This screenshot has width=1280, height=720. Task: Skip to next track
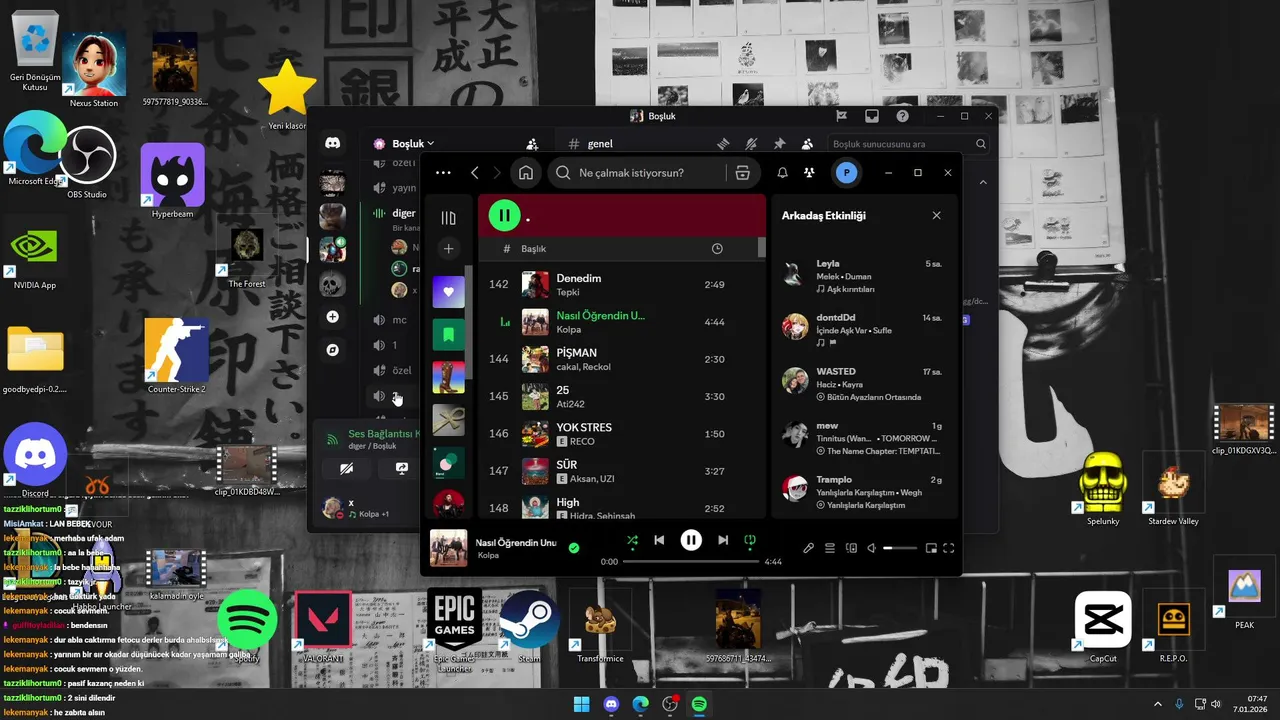click(x=723, y=540)
